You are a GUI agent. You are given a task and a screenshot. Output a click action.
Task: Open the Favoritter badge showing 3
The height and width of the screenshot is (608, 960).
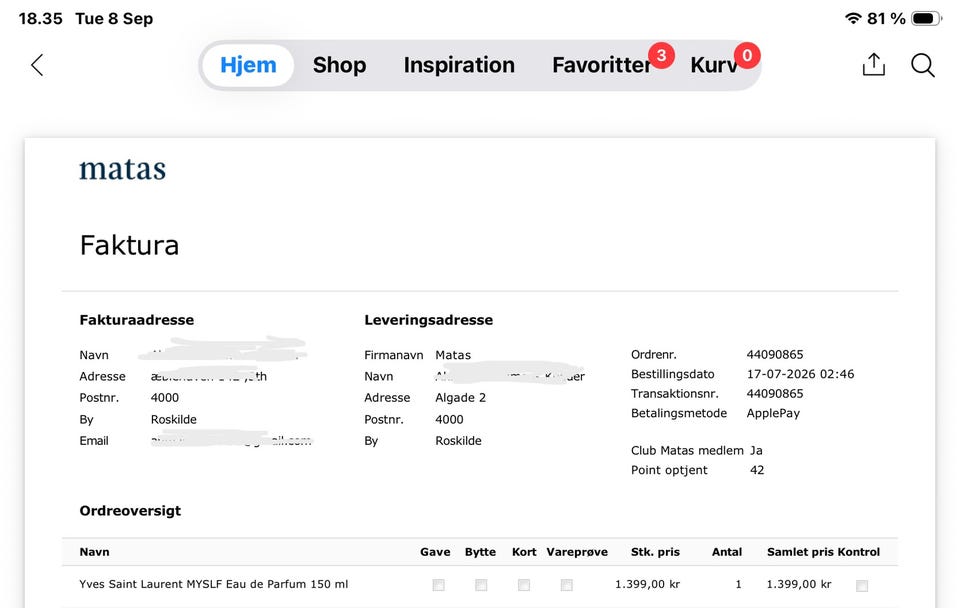coord(661,56)
